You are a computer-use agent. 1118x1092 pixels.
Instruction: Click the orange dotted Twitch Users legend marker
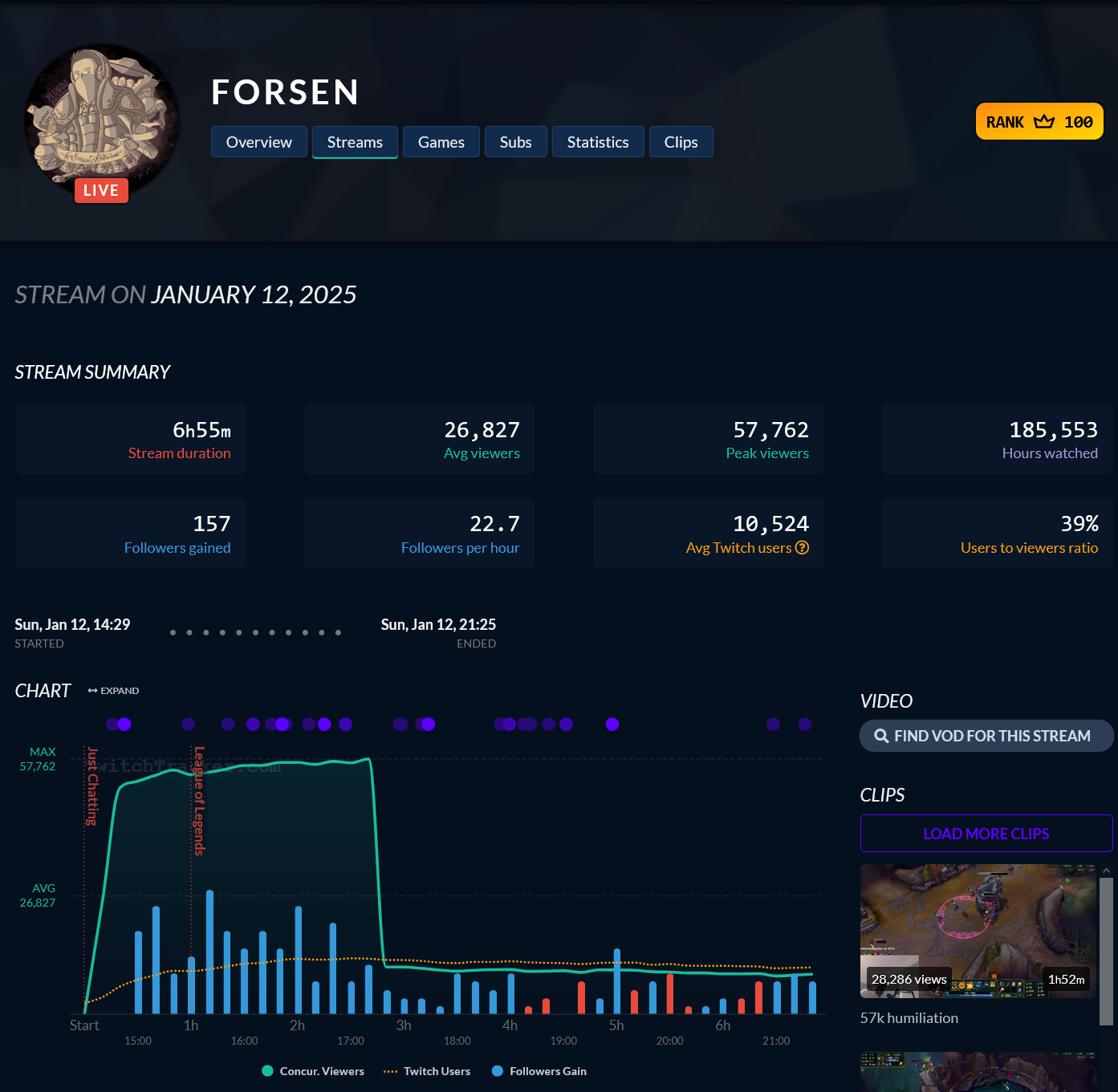click(x=391, y=1072)
